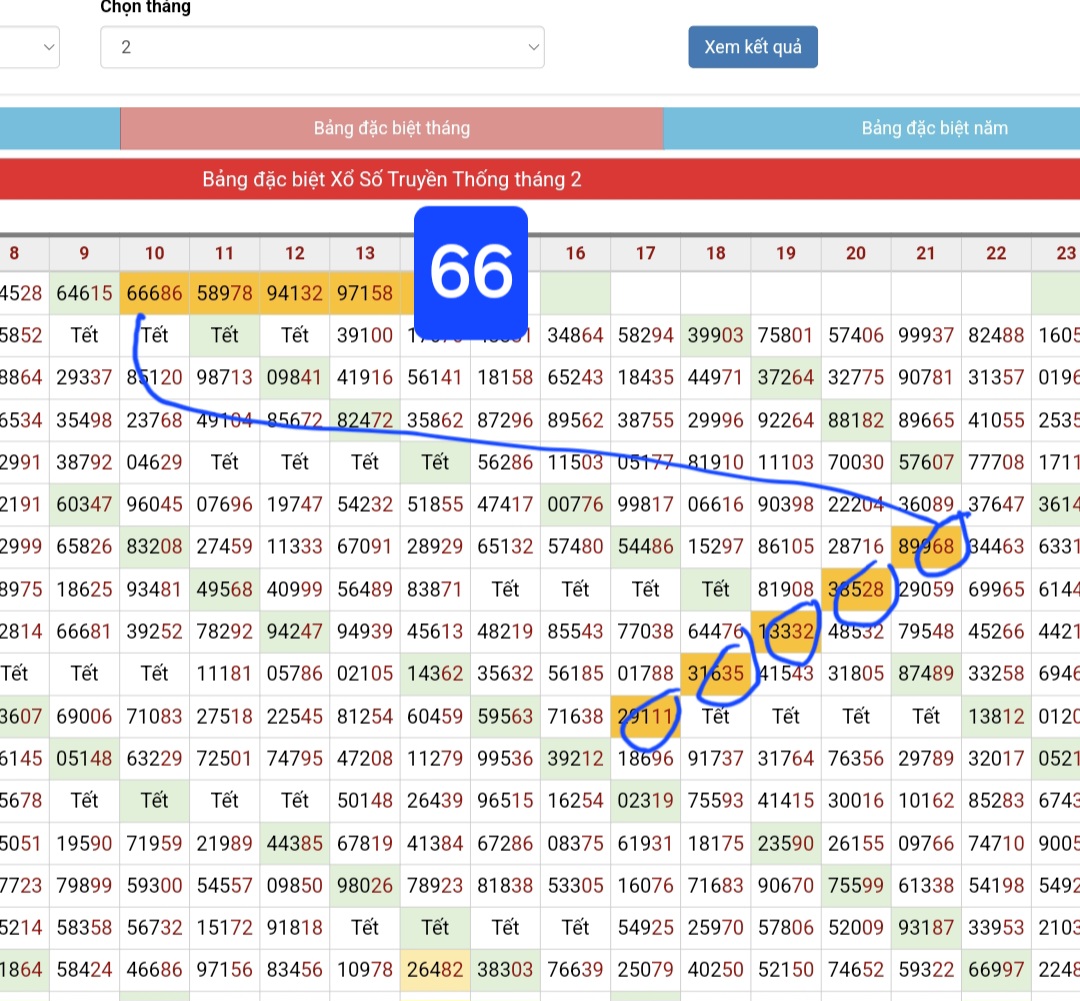Image resolution: width=1080 pixels, height=1001 pixels.
Task: Select the partially visible blue tab at far left
Action: pos(59,128)
